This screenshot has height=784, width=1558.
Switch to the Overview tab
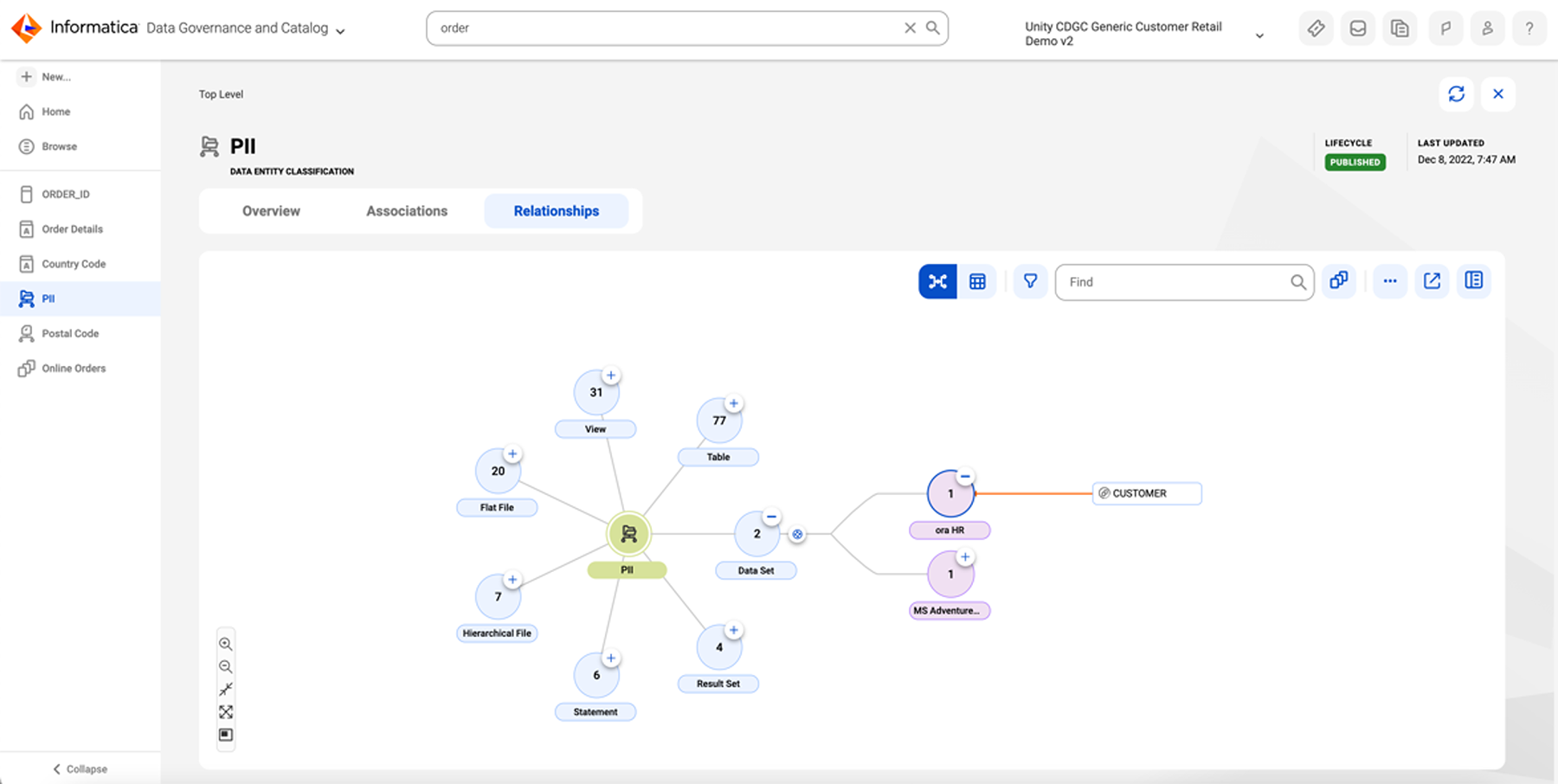[x=271, y=211]
